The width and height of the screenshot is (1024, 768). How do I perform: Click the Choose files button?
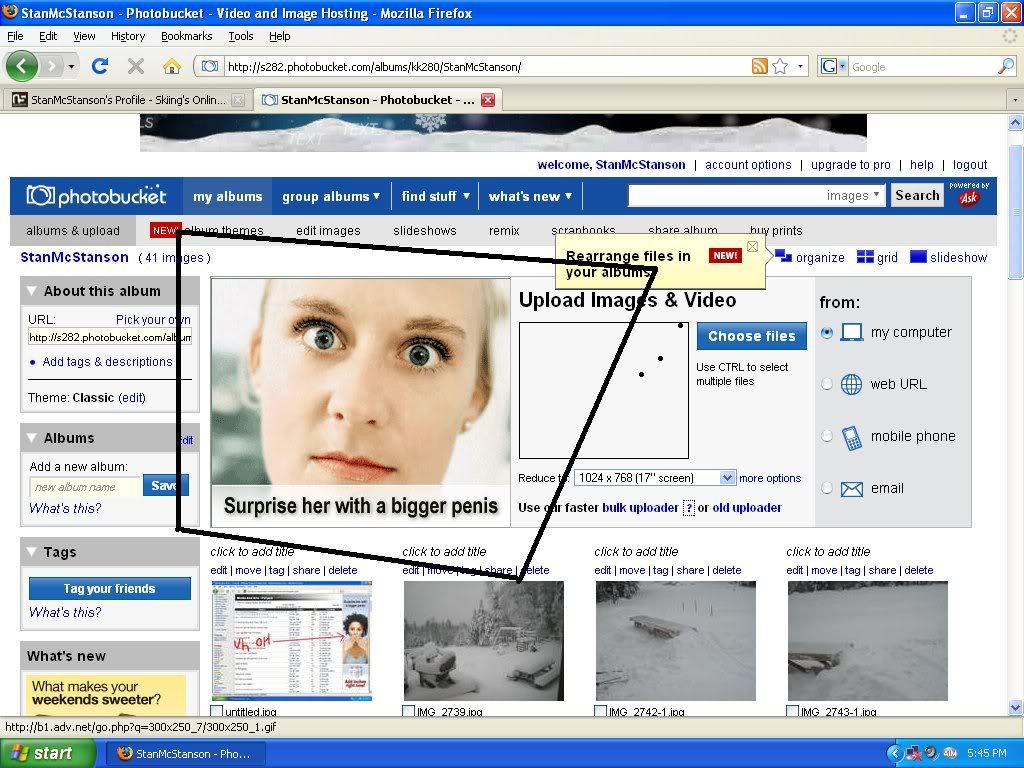coord(752,336)
